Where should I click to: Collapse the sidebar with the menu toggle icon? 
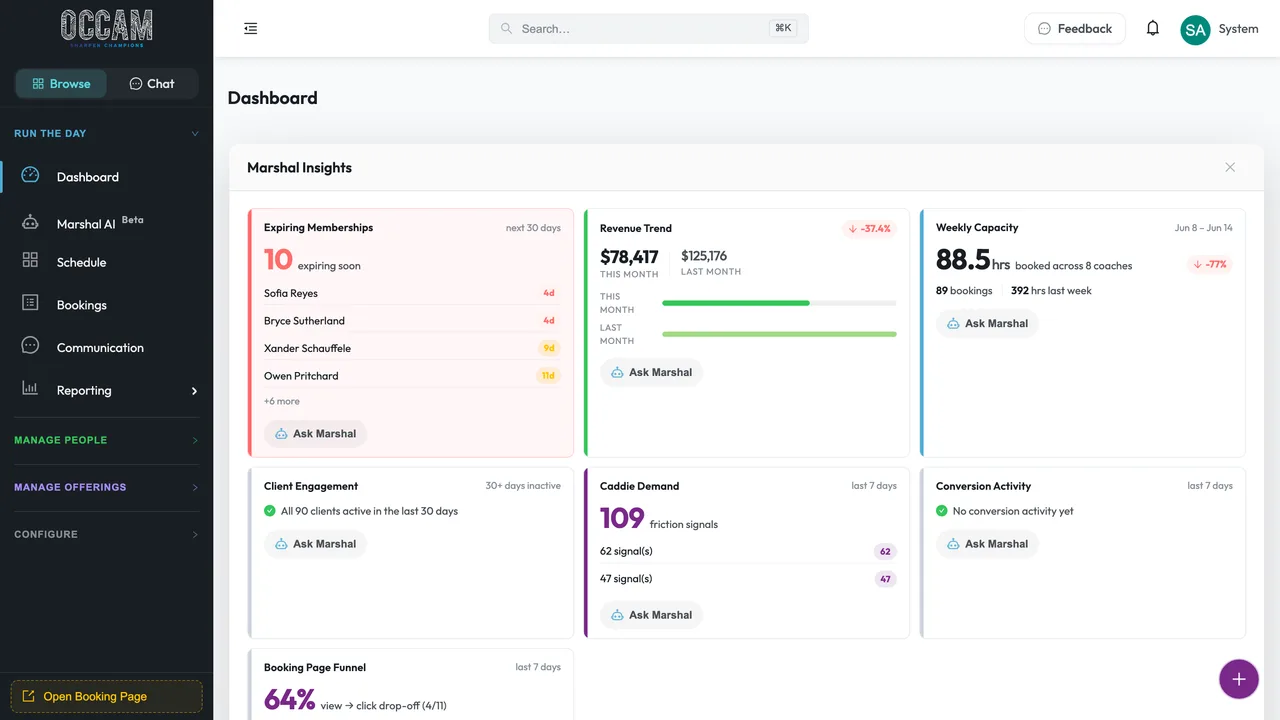pyautogui.click(x=250, y=29)
